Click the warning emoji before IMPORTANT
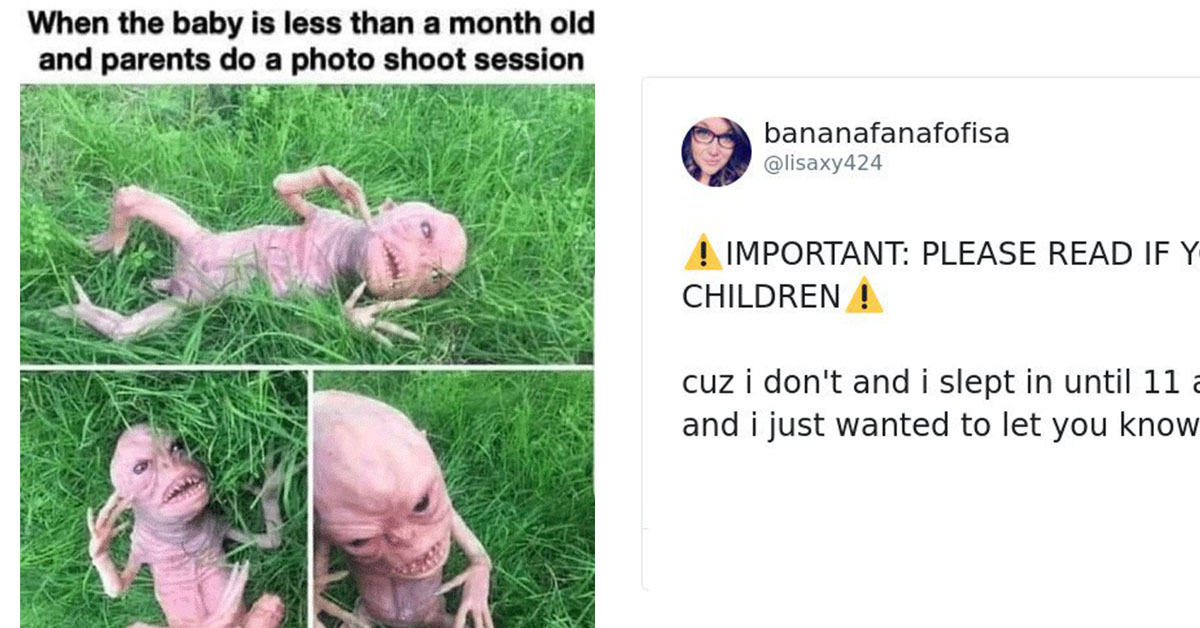The width and height of the screenshot is (1200, 628). click(703, 254)
